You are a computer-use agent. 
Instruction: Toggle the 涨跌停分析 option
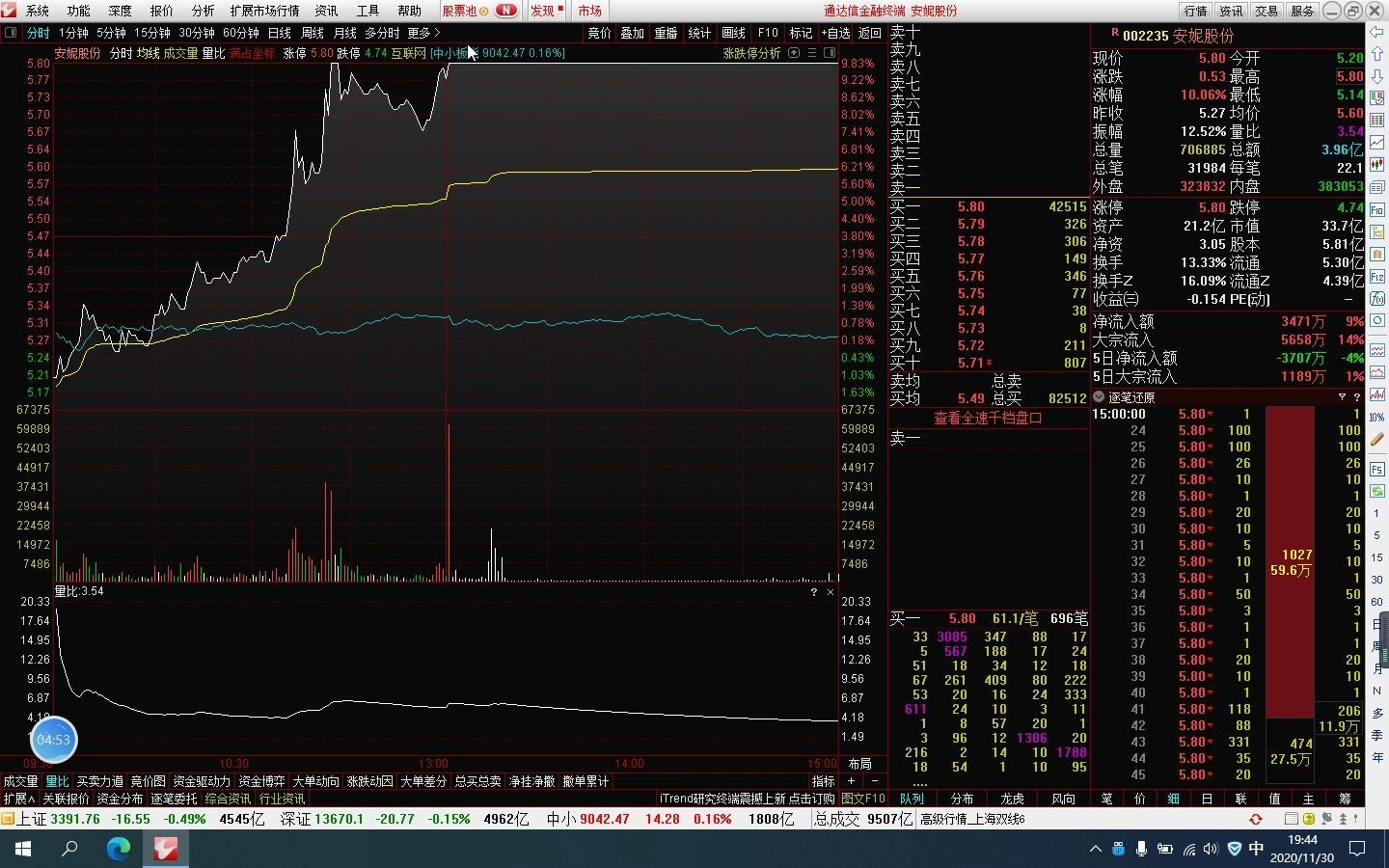pos(751,53)
